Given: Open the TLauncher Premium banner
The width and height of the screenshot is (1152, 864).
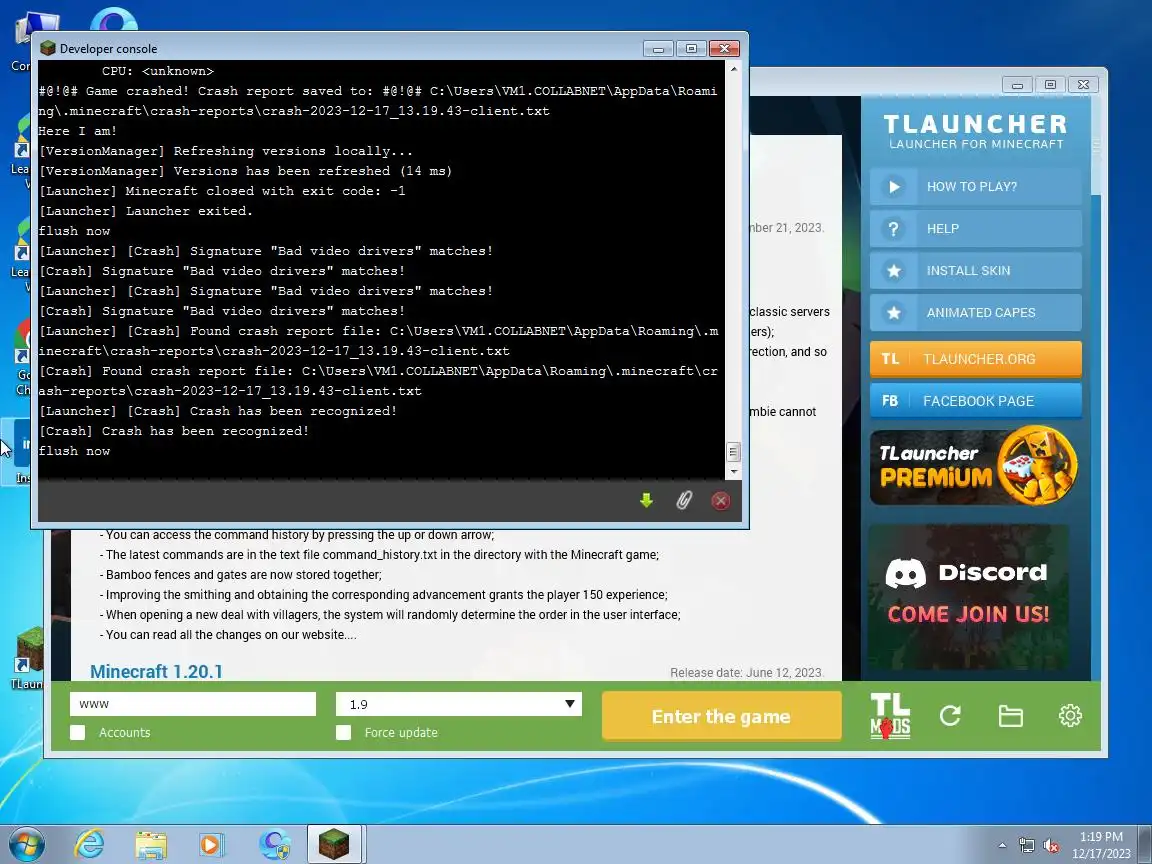Looking at the screenshot, I should 975,466.
